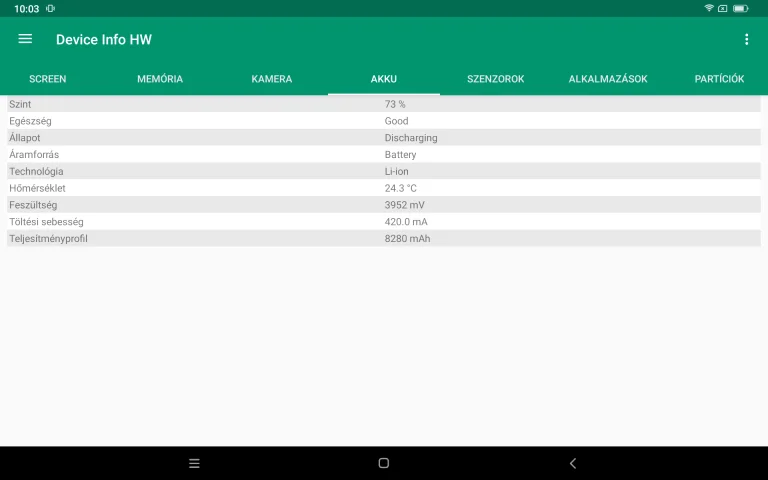Image resolution: width=768 pixels, height=480 pixels.
Task: Click the 8280 mAh capacity value
Action: click(408, 239)
